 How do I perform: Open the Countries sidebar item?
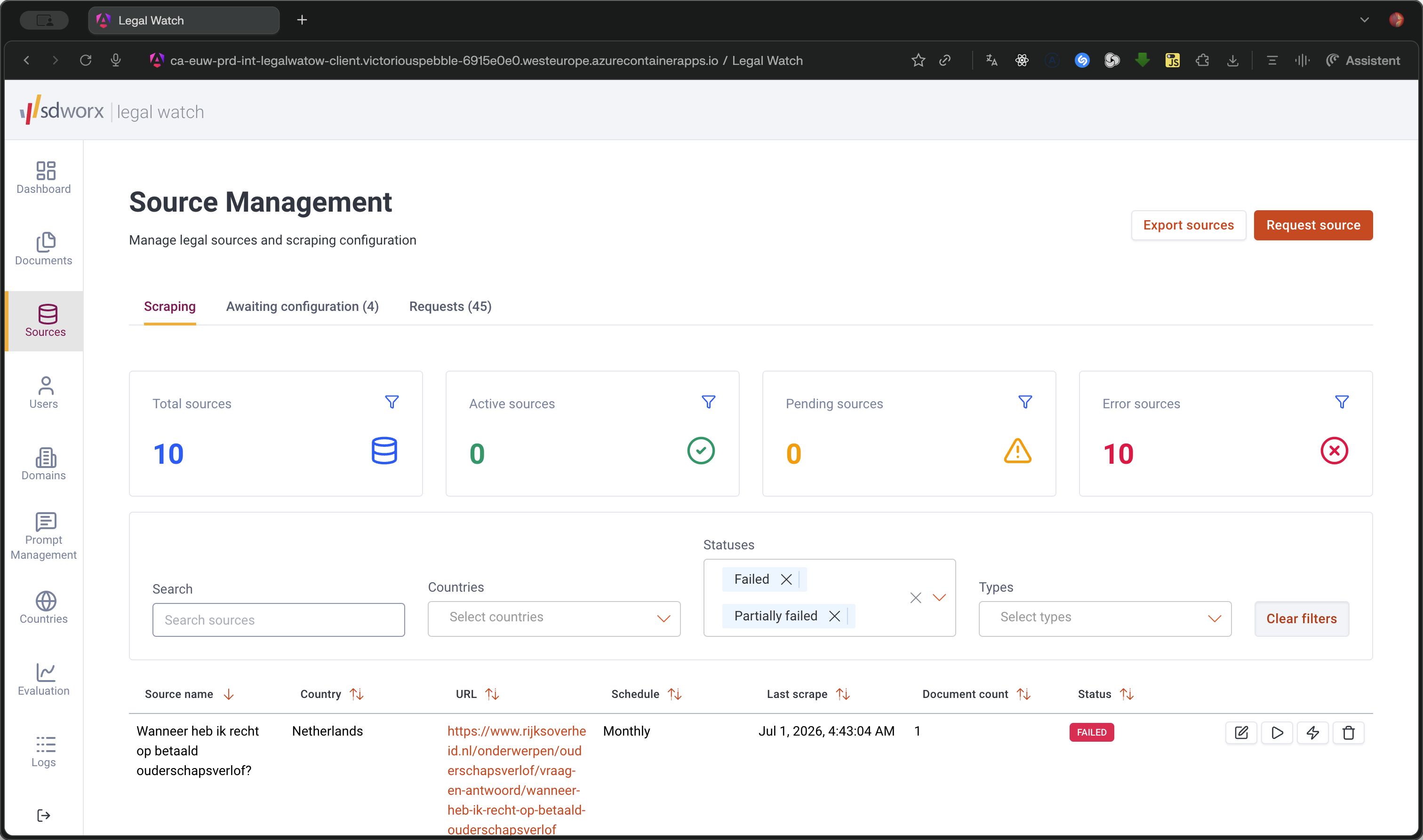44,607
